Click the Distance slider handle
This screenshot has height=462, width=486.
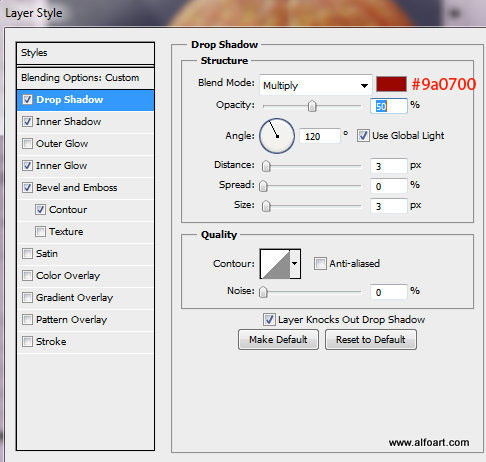coord(266,166)
